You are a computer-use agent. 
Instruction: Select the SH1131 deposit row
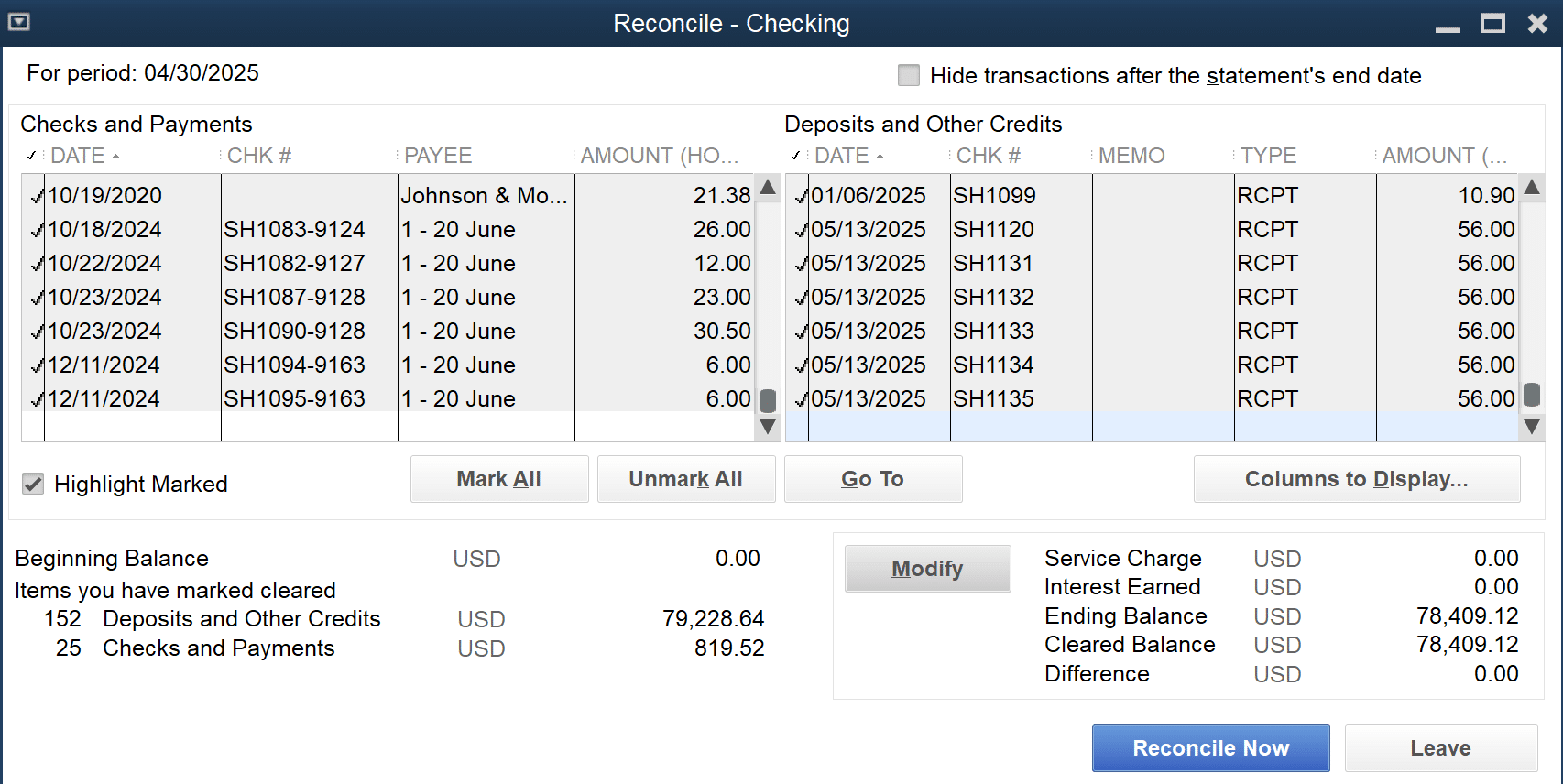click(1153, 264)
